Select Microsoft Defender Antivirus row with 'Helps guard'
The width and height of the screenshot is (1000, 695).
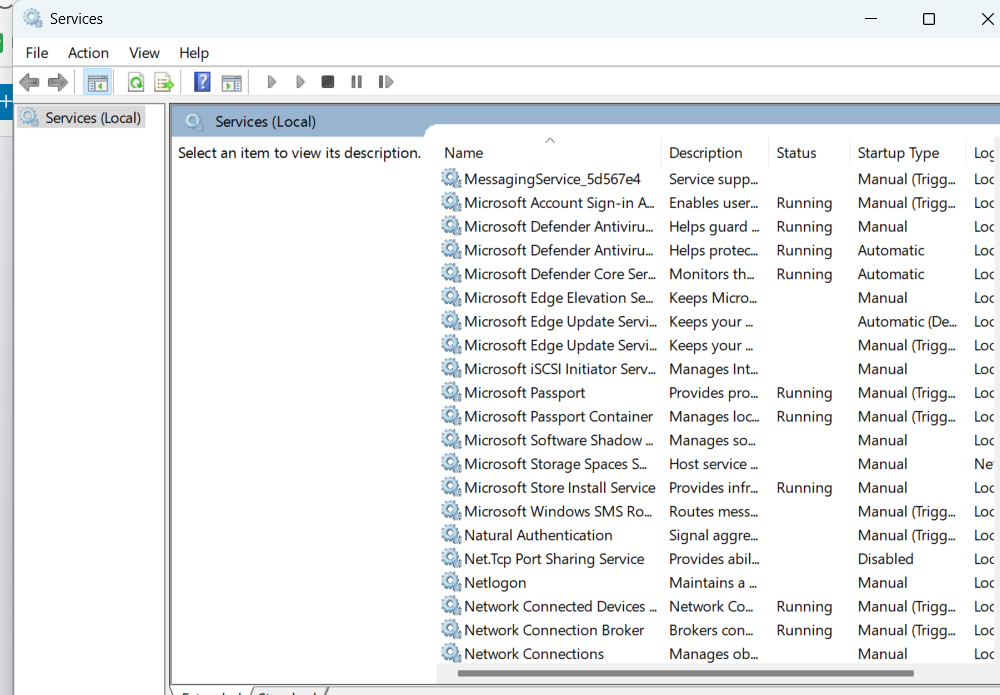point(559,226)
